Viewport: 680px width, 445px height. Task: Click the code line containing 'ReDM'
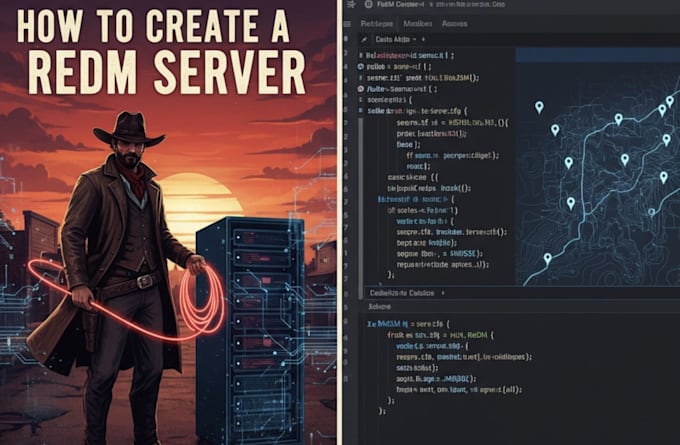coord(440,335)
